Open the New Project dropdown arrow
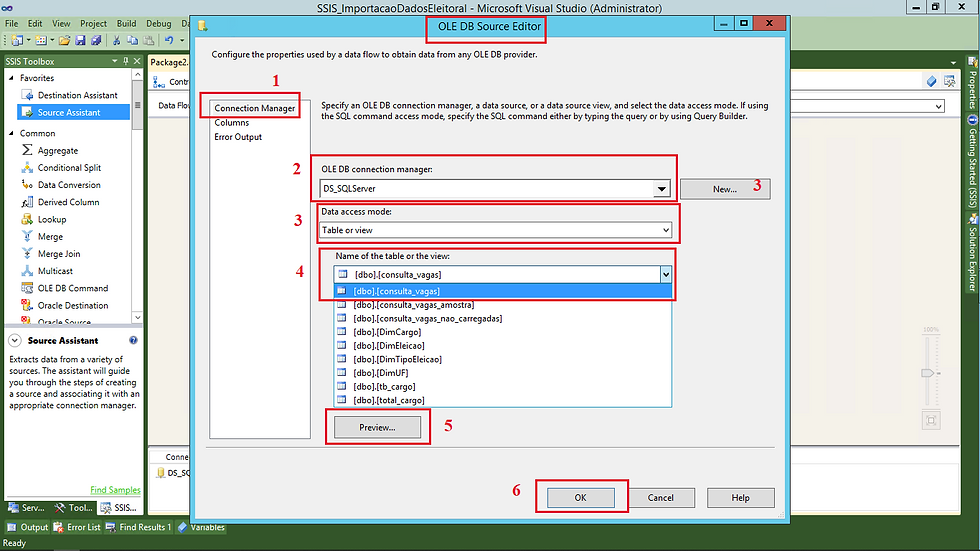 click(28, 41)
